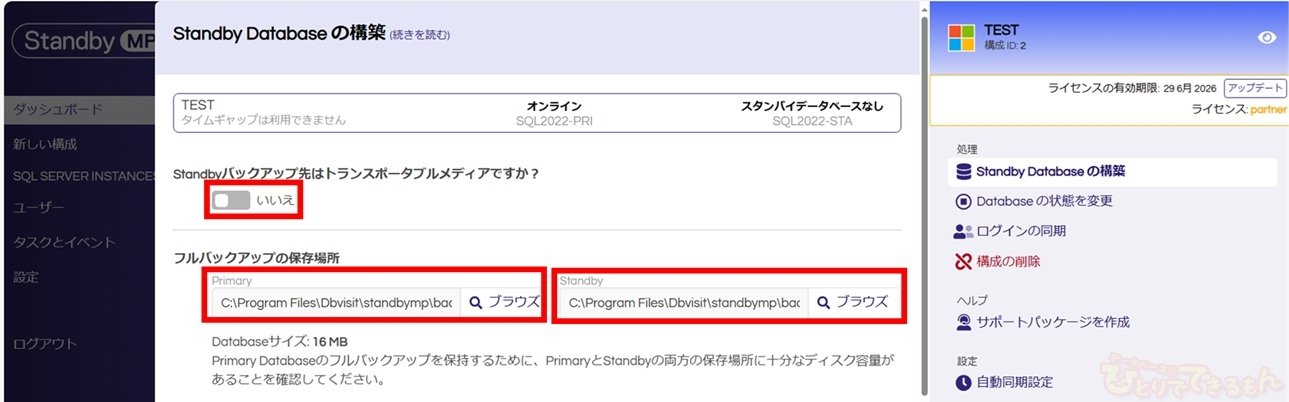Click the magnifier icon in Primary browse

click(x=476, y=302)
